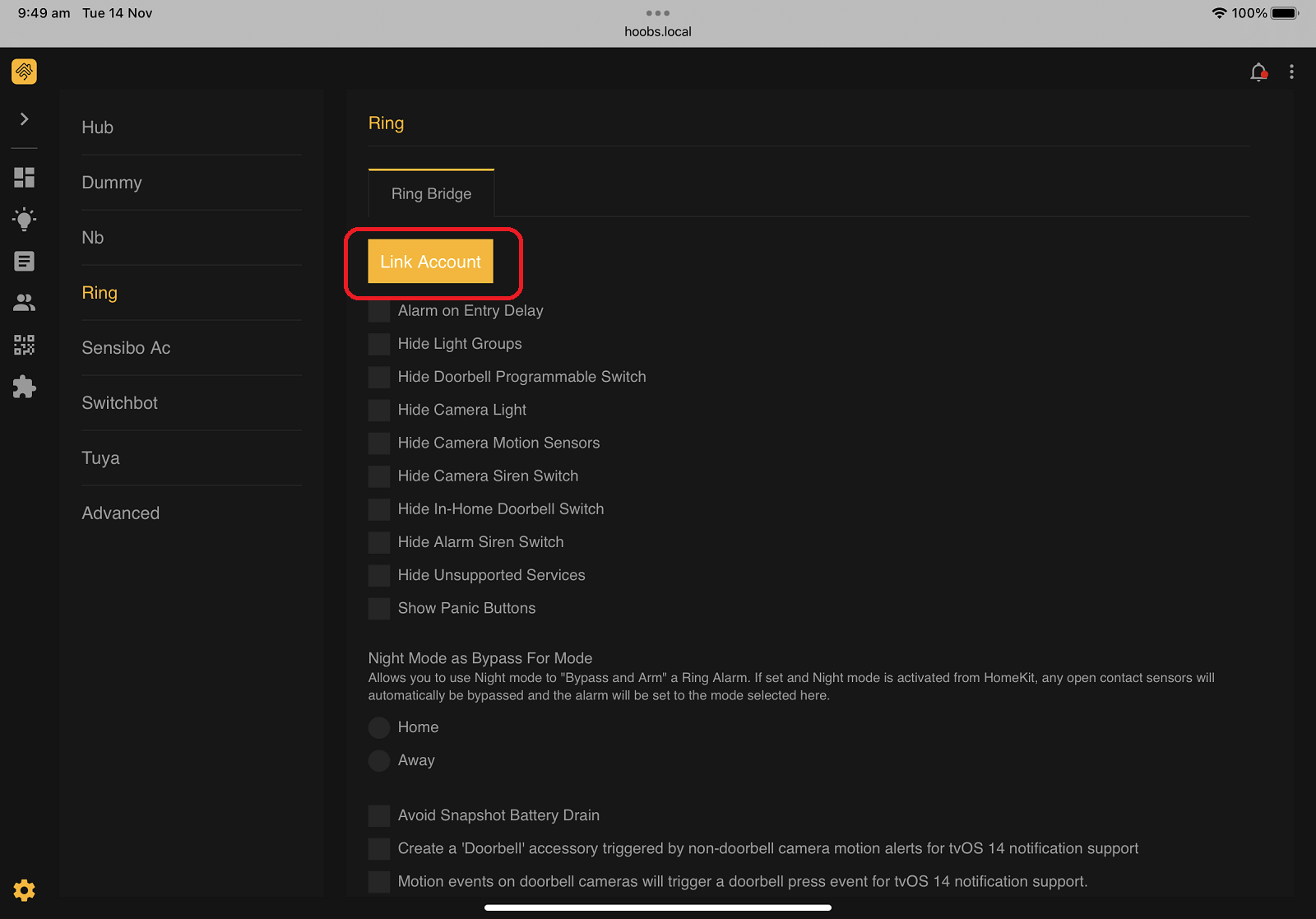Select Home for Night Mode bypass

click(x=378, y=727)
